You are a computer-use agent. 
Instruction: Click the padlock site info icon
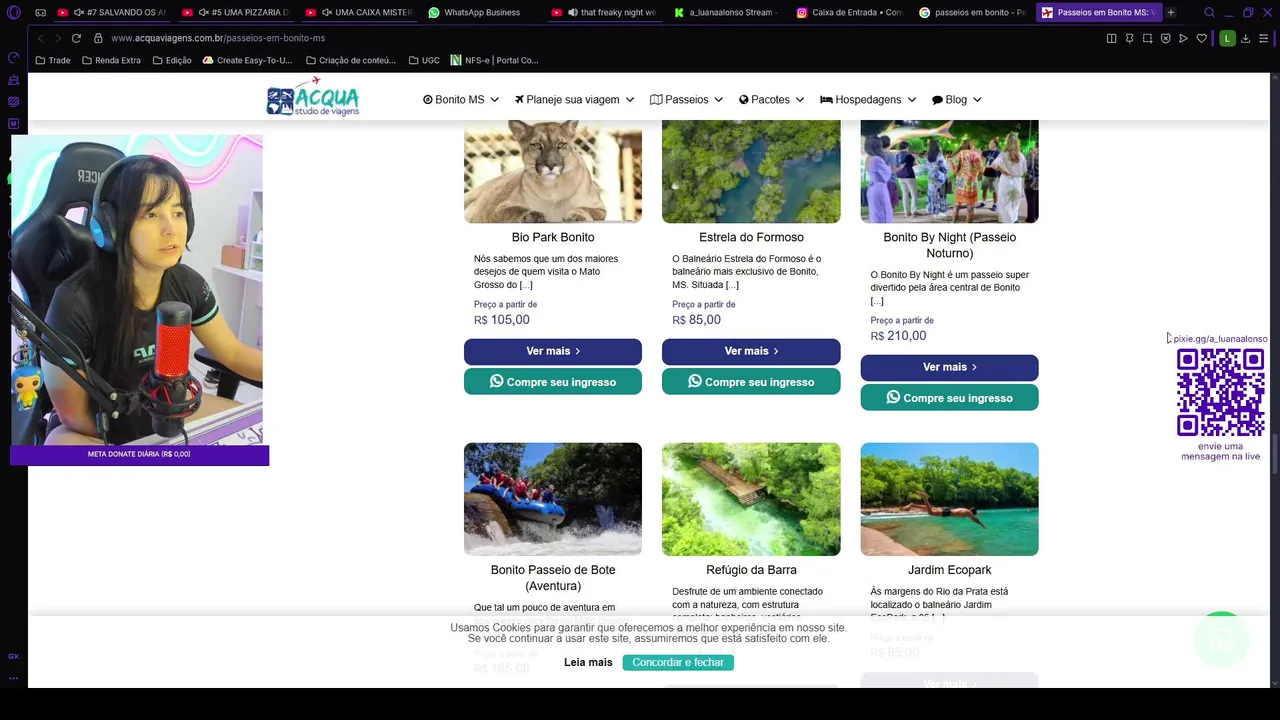click(98, 38)
